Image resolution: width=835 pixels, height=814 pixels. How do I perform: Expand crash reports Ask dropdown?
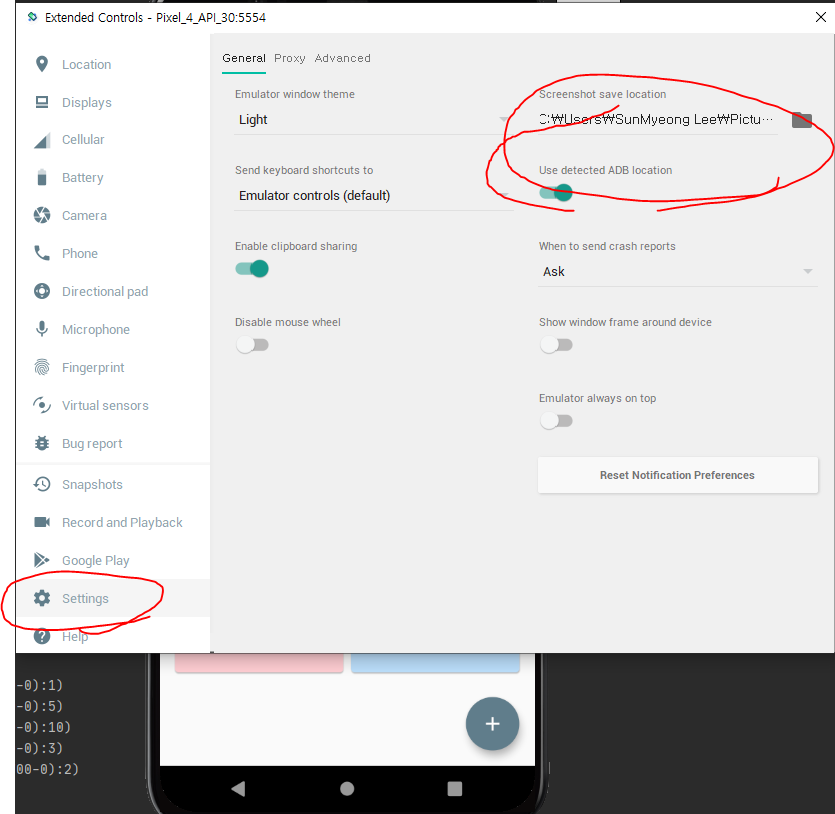(677, 272)
